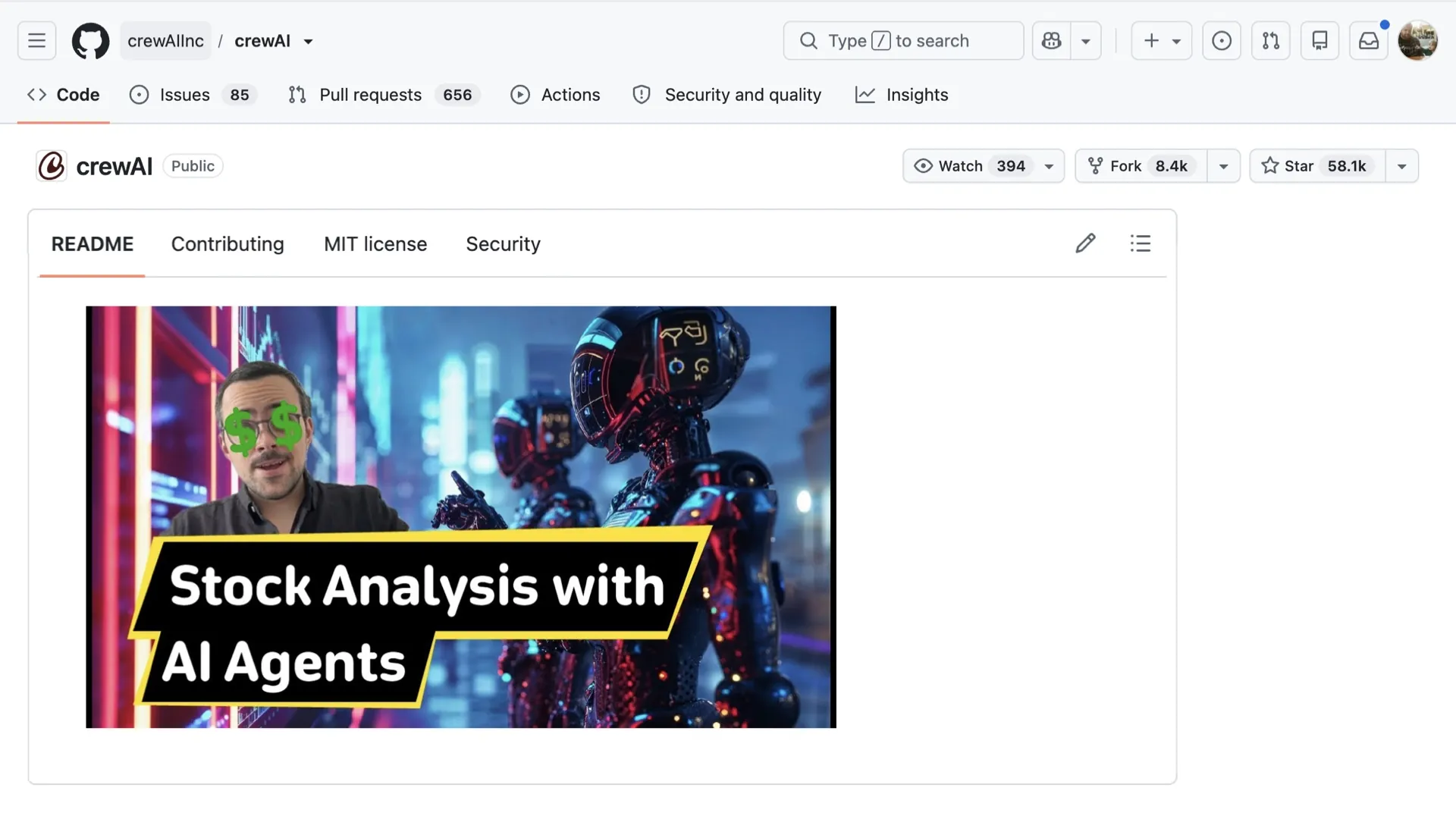Open the Insights tab
1456x819 pixels.
(902, 95)
